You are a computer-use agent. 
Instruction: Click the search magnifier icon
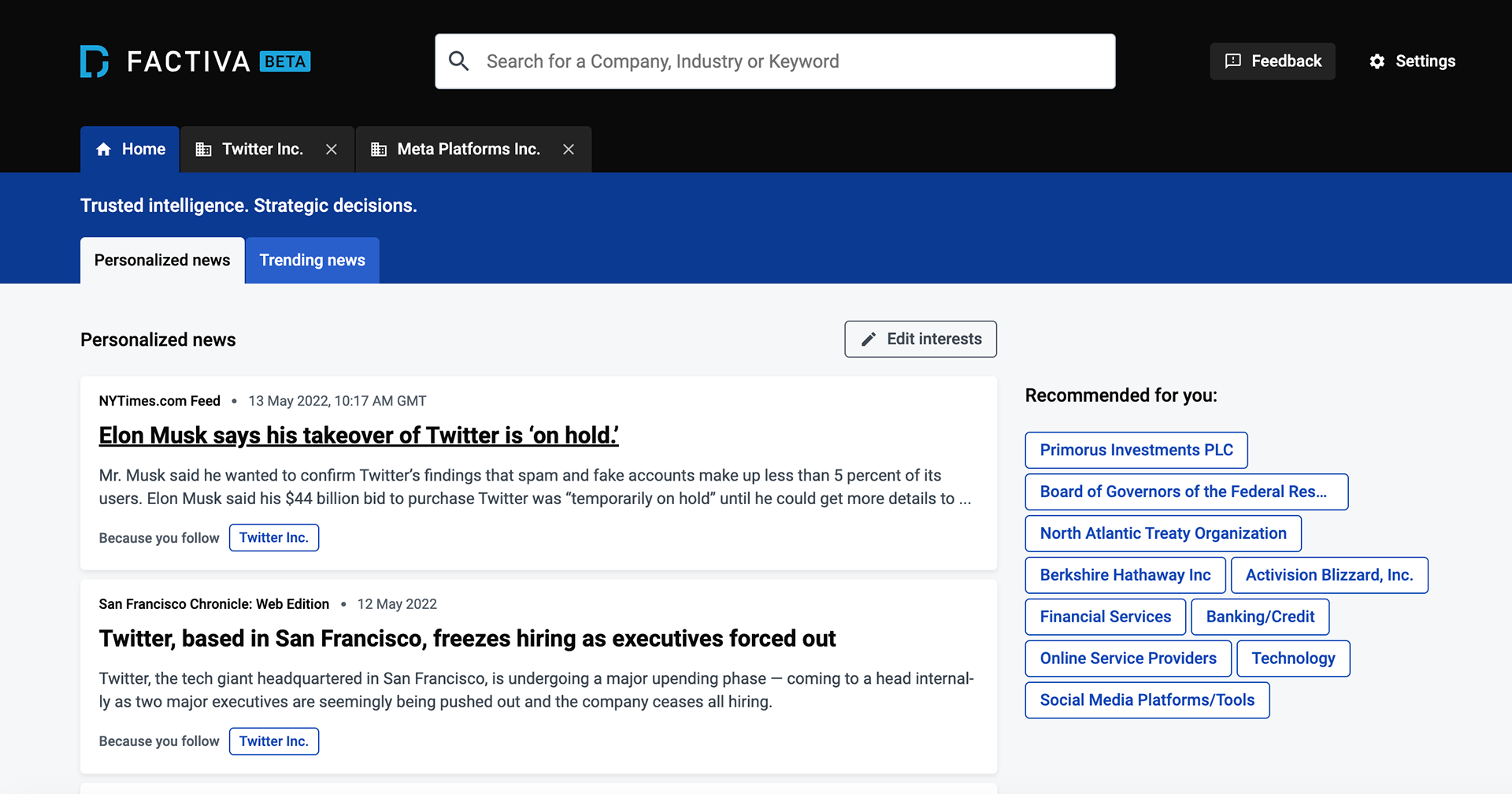coord(459,61)
